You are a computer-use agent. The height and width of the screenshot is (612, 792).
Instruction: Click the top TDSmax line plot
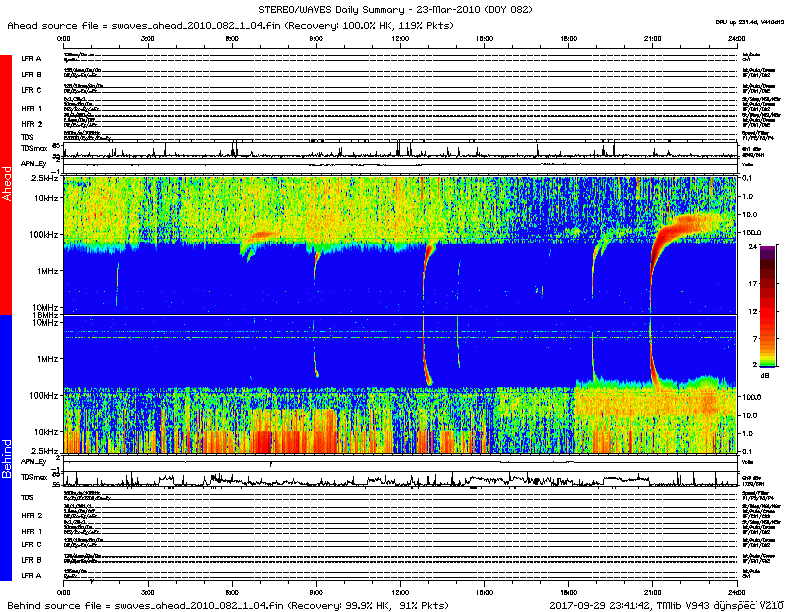(x=400, y=151)
